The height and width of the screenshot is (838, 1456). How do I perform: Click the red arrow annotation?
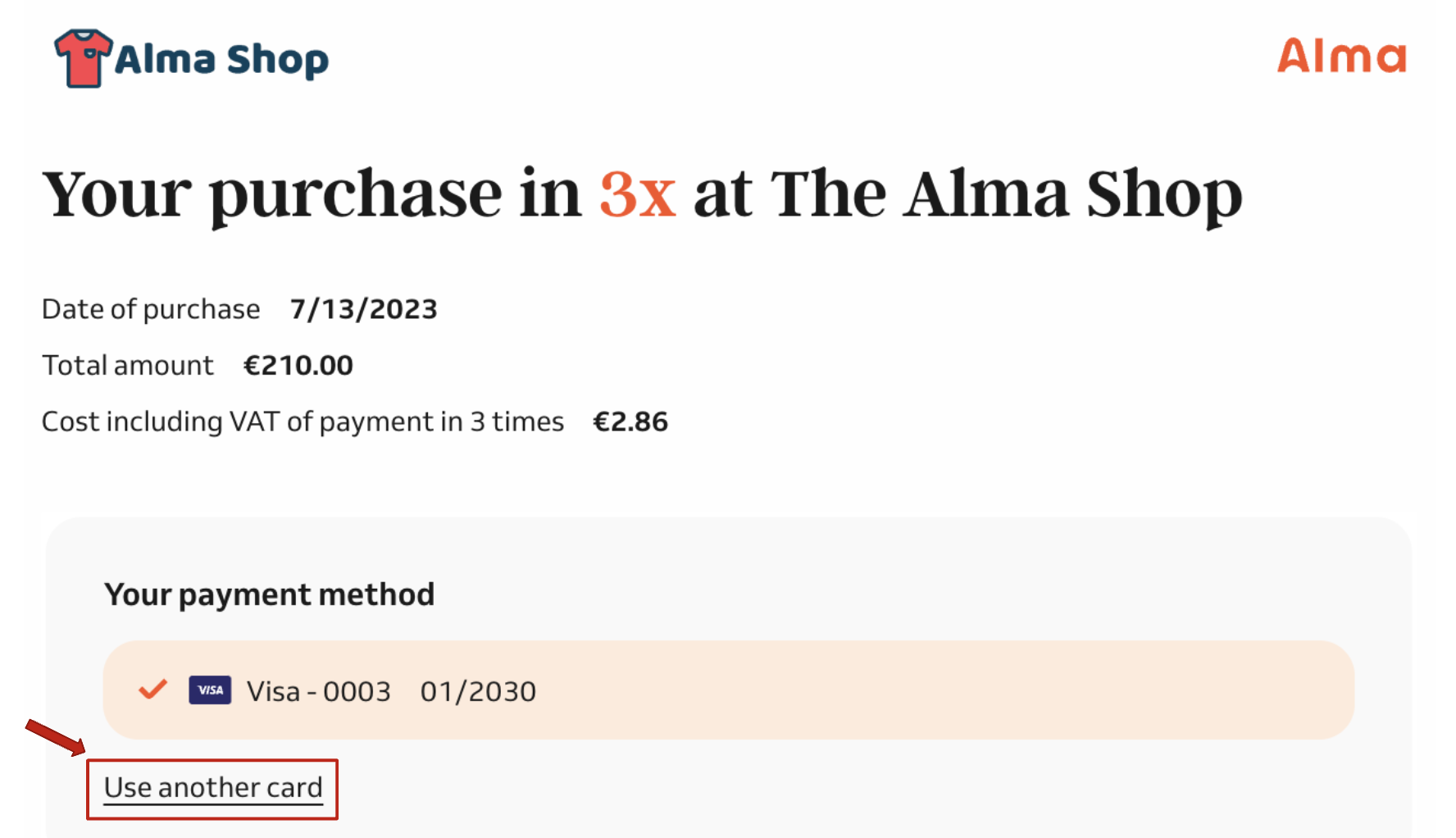click(x=55, y=736)
